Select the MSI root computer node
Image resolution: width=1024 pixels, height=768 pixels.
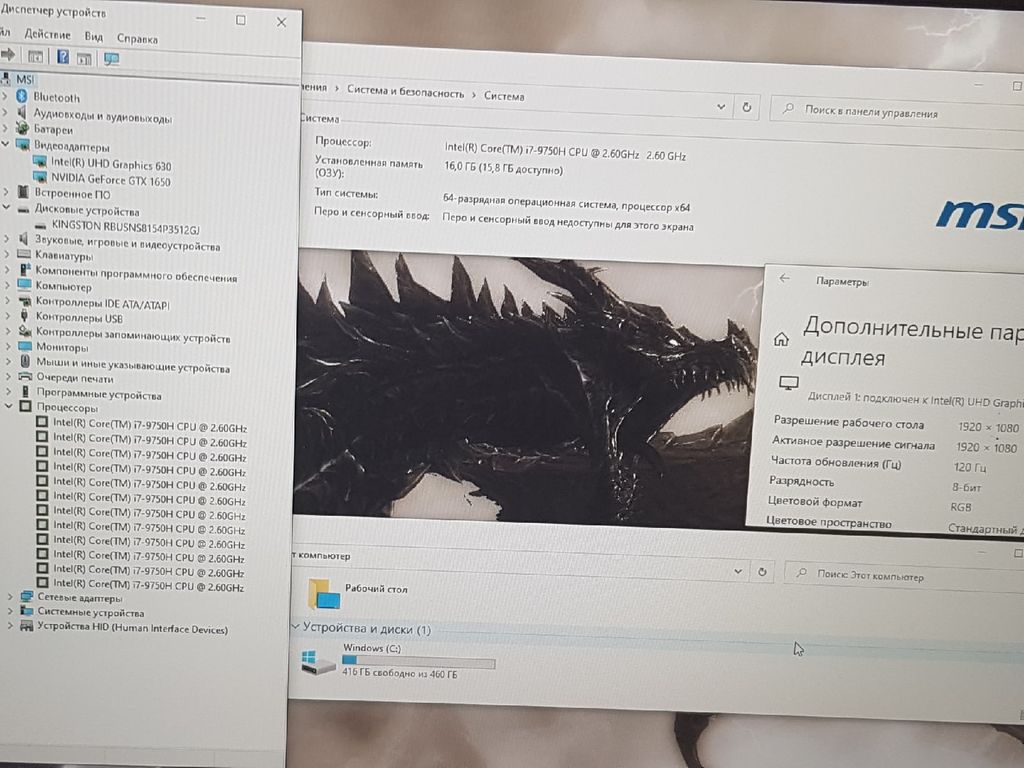point(25,80)
